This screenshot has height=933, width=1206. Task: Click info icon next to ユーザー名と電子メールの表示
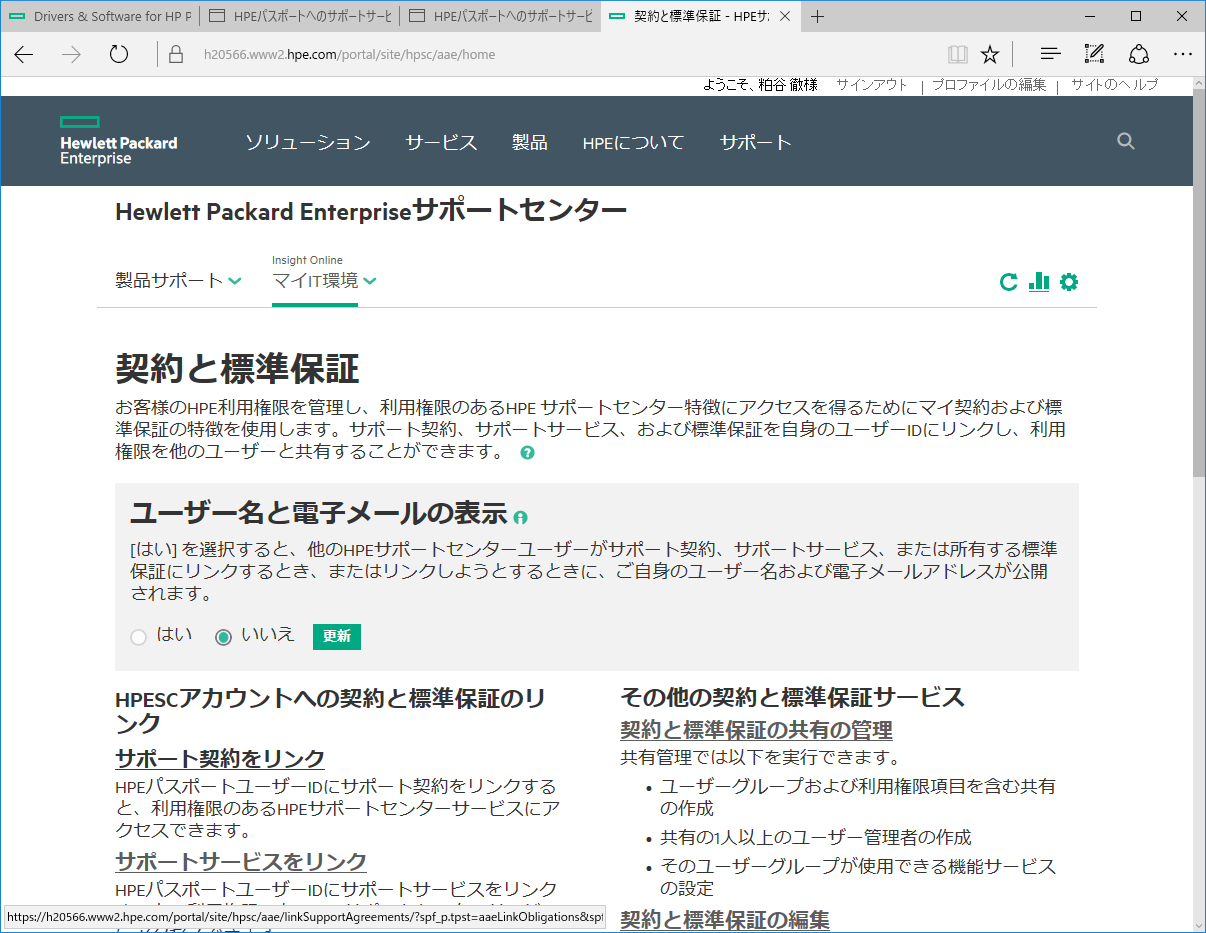click(x=520, y=517)
